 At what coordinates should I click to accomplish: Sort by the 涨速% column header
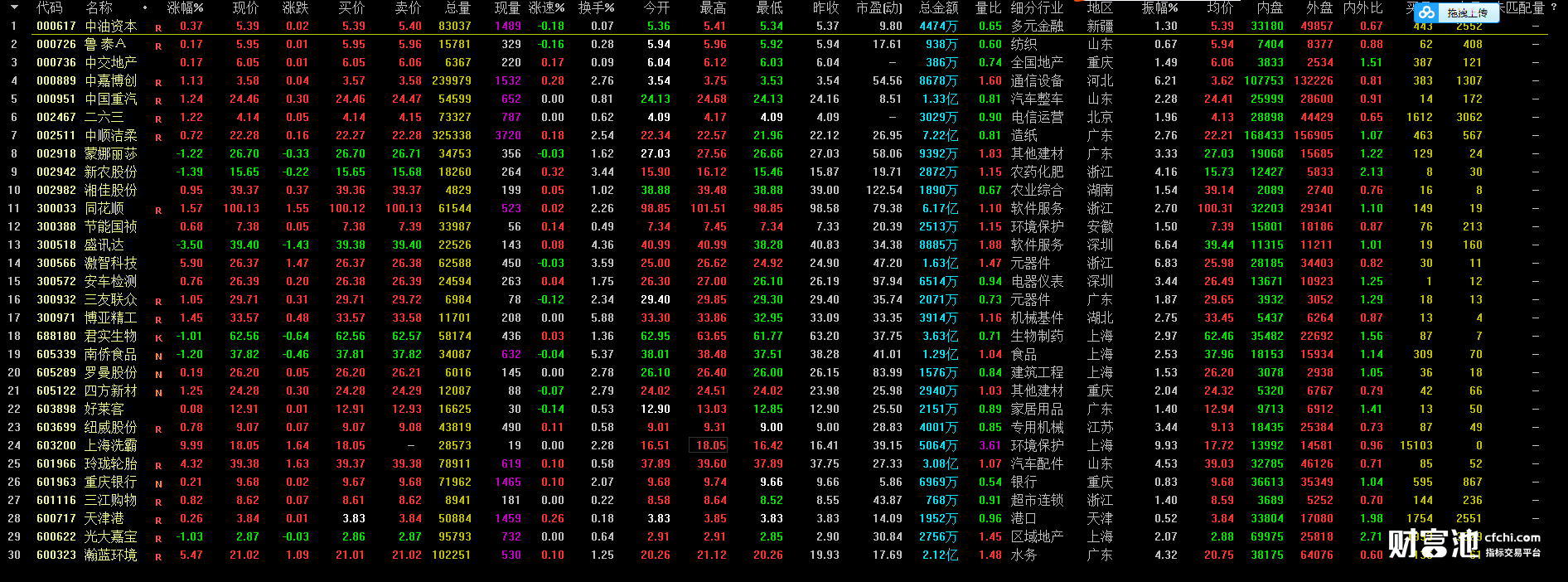[x=546, y=7]
